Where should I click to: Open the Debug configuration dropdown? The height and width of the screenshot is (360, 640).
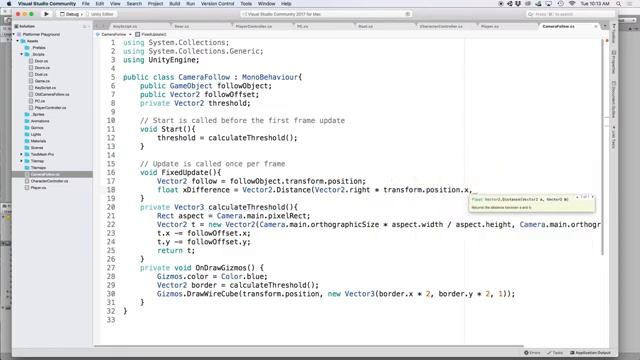tap(71, 14)
